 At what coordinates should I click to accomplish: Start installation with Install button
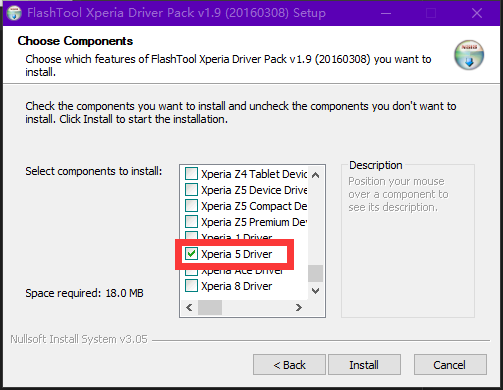tap(364, 365)
